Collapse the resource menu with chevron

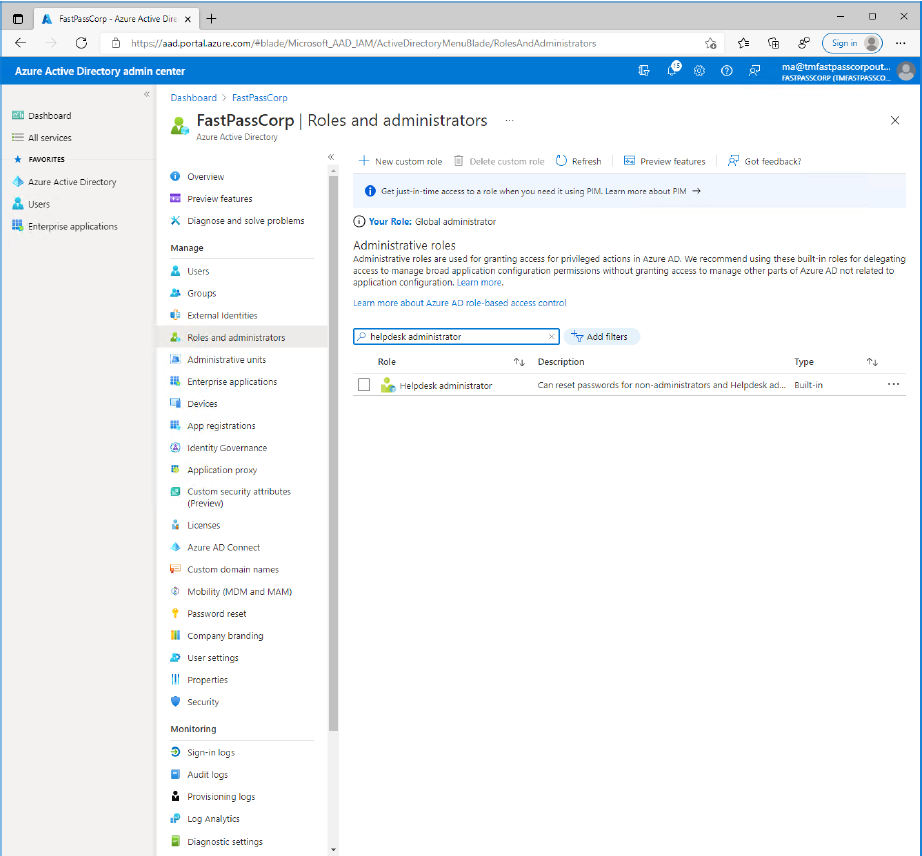click(331, 157)
